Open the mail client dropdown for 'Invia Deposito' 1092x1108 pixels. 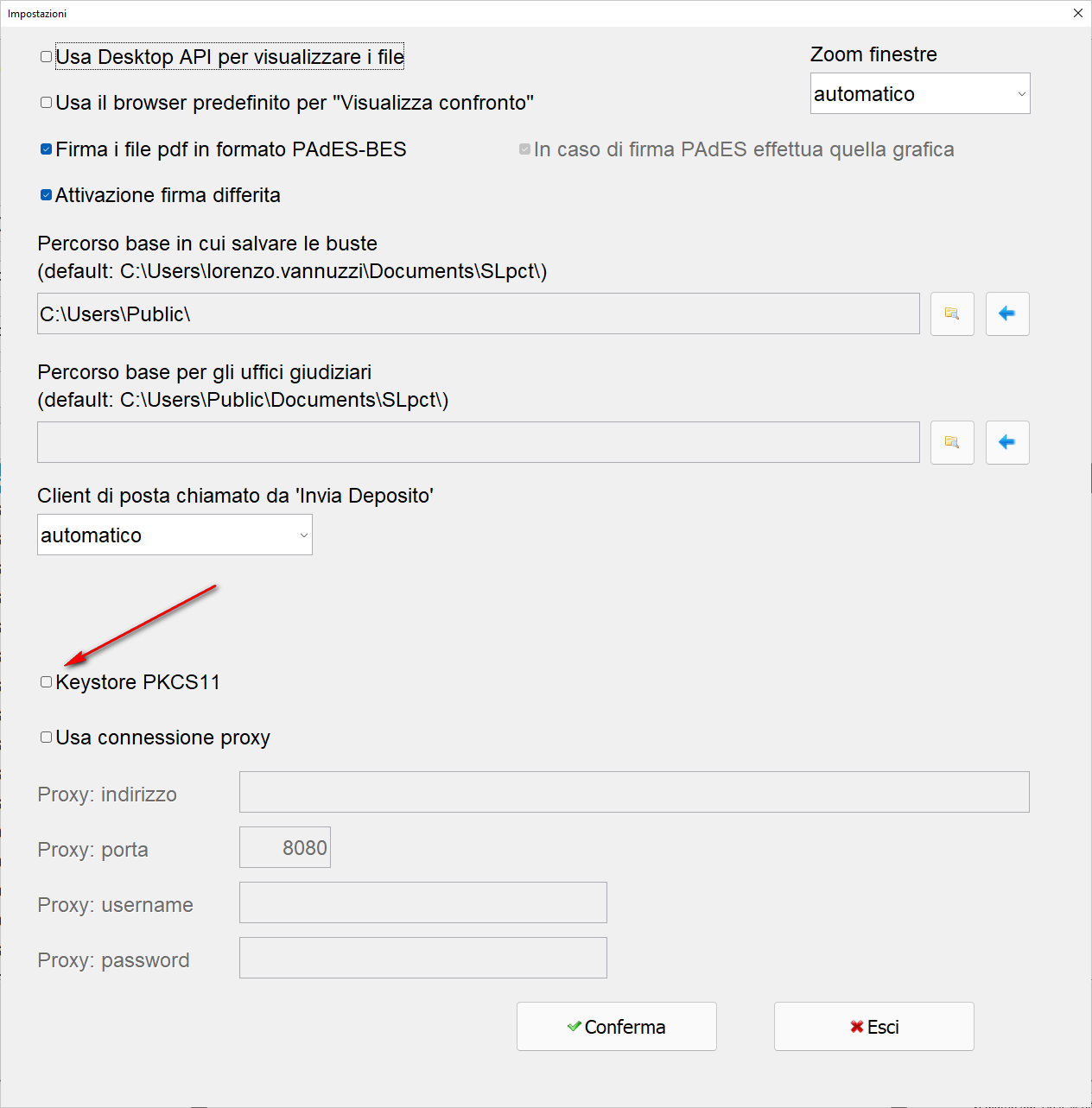[175, 535]
